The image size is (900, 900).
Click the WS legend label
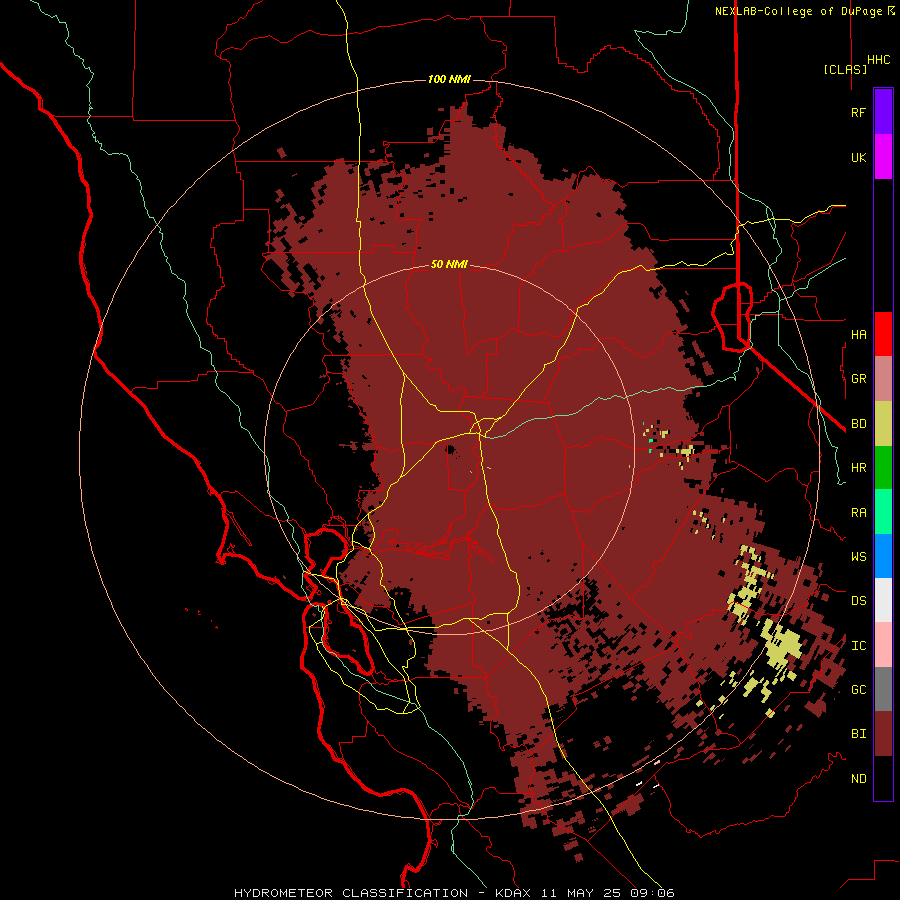(x=858, y=556)
